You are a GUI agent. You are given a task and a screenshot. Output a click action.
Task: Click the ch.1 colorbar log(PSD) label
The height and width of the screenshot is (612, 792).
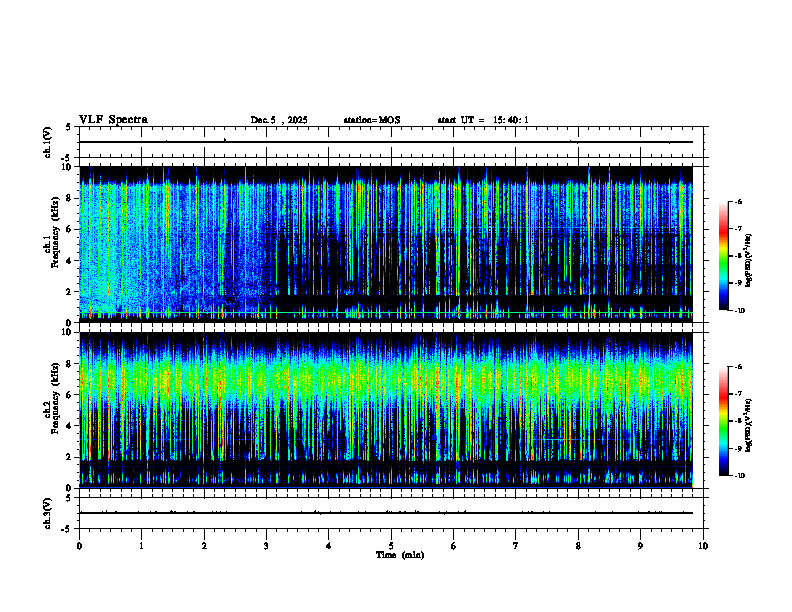pos(749,261)
